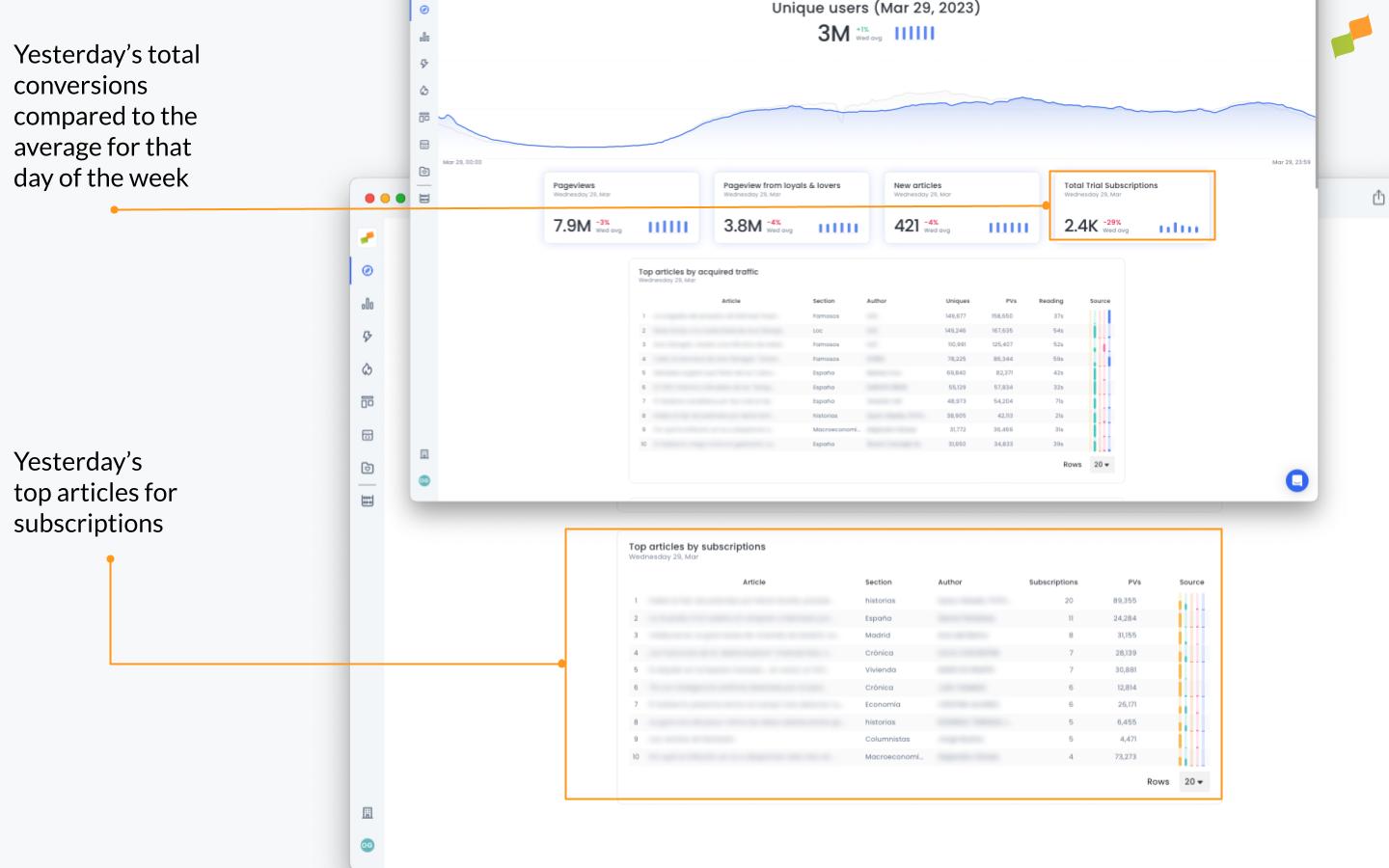The image size is (1389, 868).
Task: Select the bar-chart analytics icon in sidebar
Action: click(x=367, y=303)
